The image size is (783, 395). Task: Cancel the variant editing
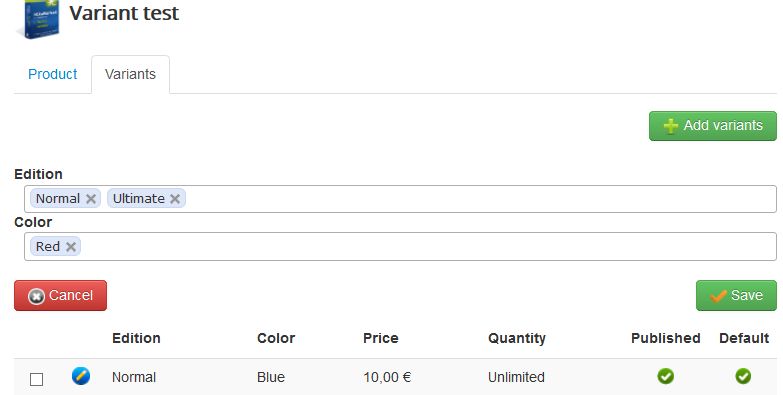tap(60, 296)
